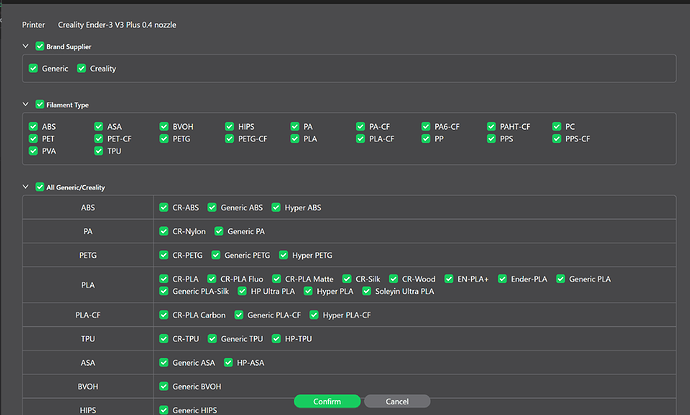Toggle the PETG-CF filament type checkbox
Image resolution: width=690 pixels, height=415 pixels.
229,139
